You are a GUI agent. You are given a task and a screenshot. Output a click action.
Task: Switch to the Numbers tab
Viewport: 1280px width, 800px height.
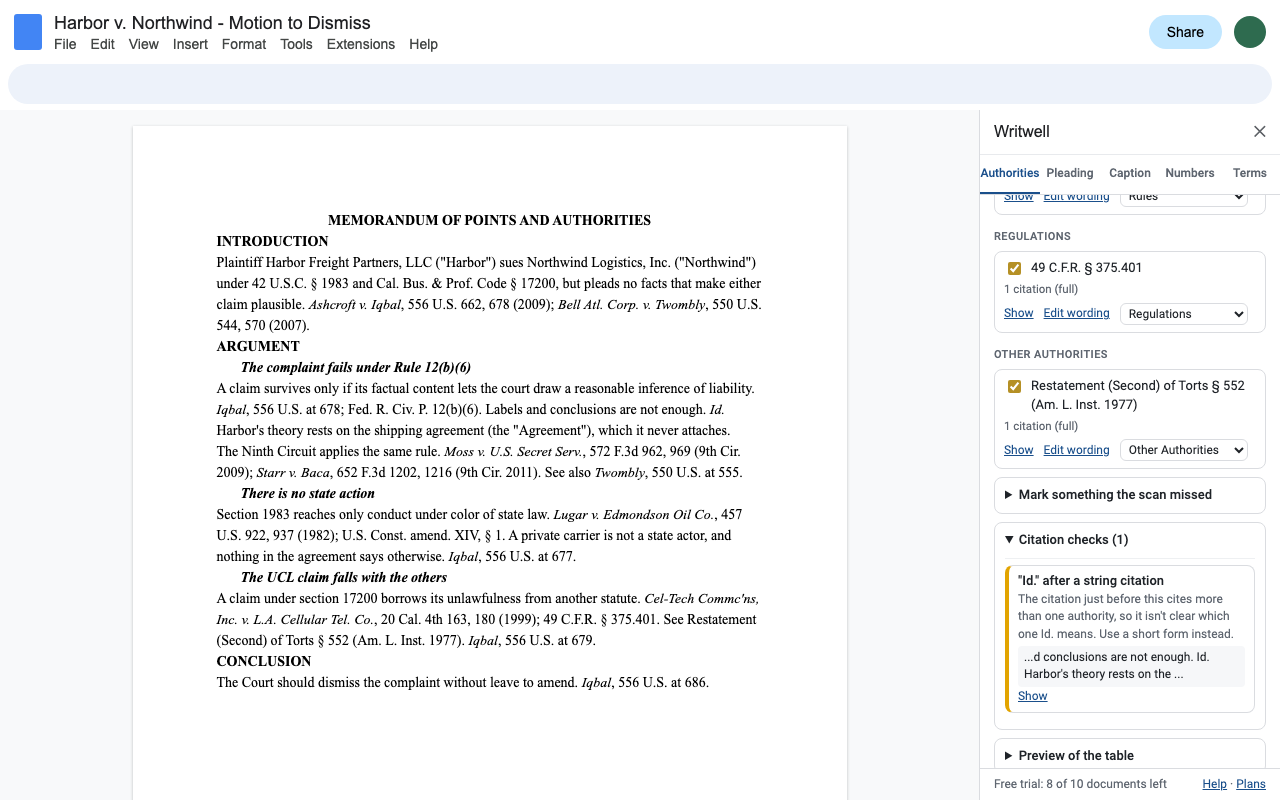click(1190, 173)
